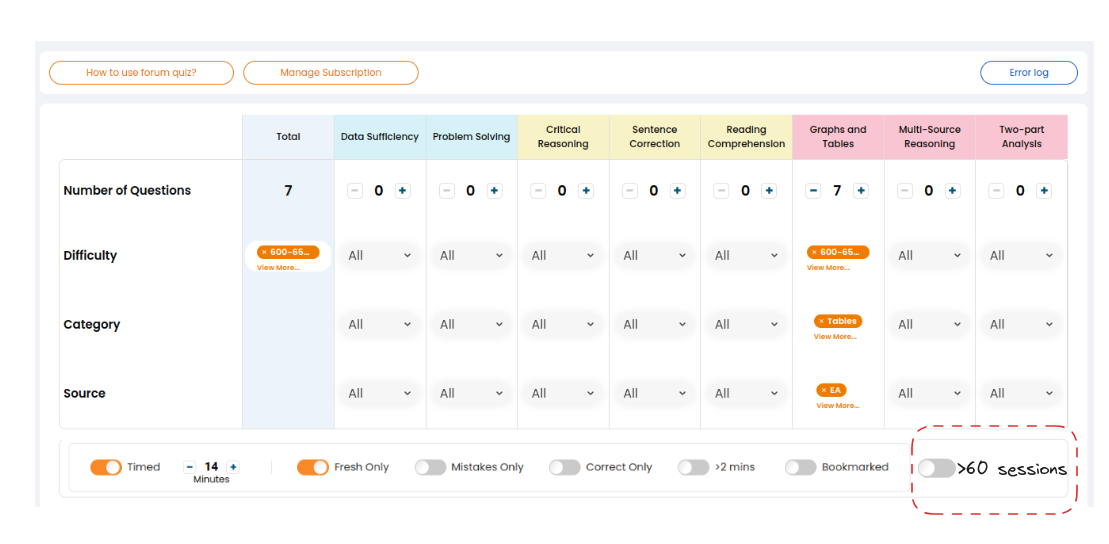Increase Critical Reasoning question count

point(586,191)
